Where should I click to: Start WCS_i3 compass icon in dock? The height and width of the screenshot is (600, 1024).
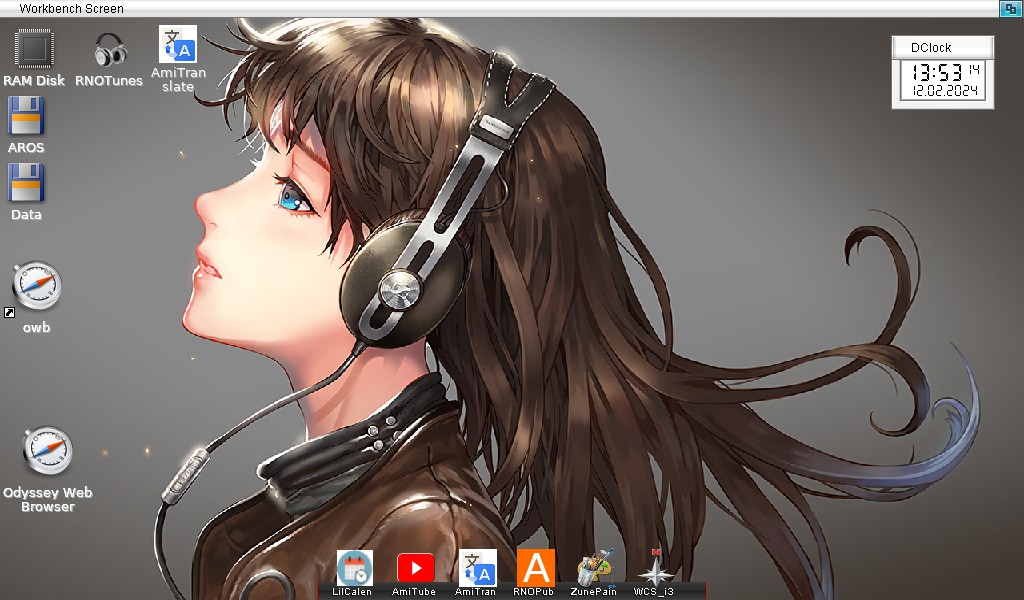click(x=655, y=568)
